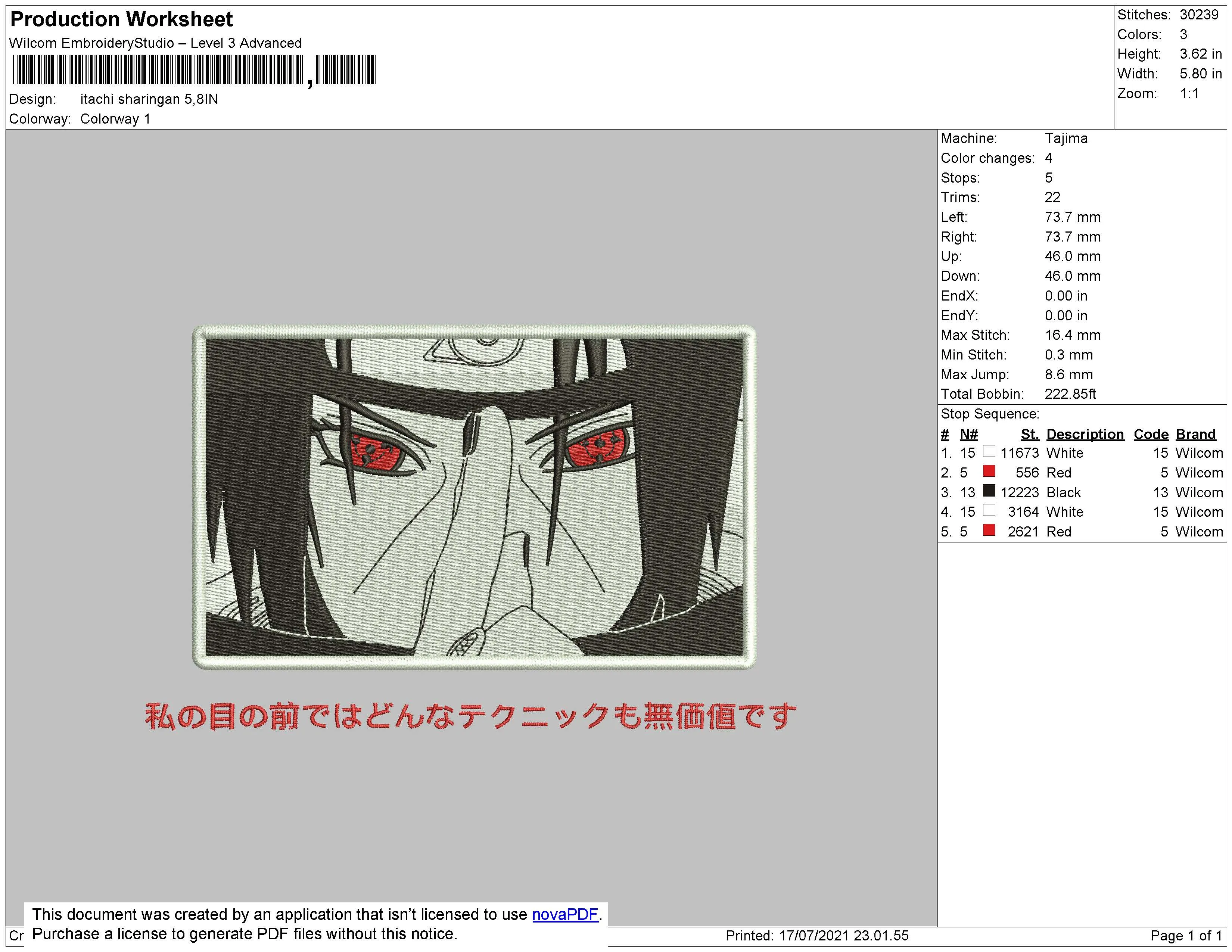Image resolution: width=1232 pixels, height=952 pixels.
Task: Click design name 'itachi sharingan 5,8IN'
Action: pos(149,99)
